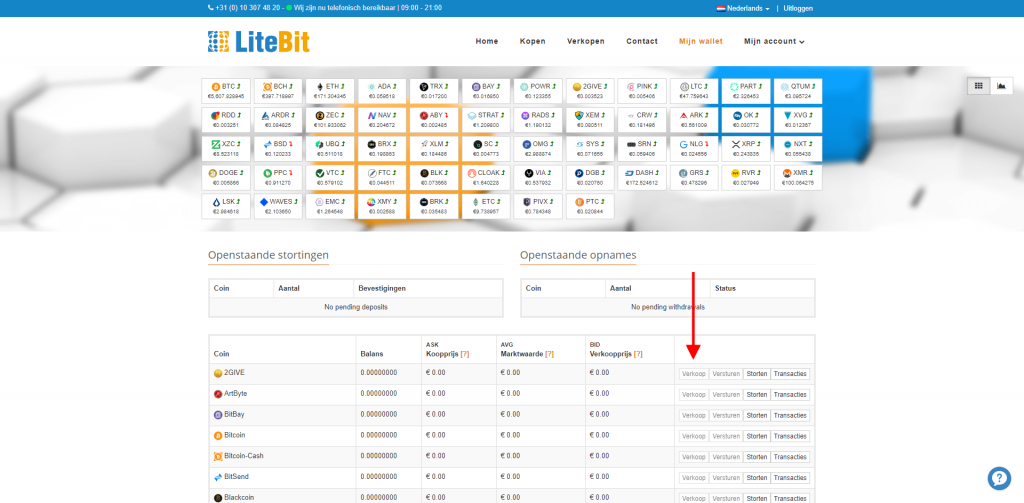Click the Coin header in holdings table
Image resolution: width=1024 pixels, height=503 pixels.
coord(221,353)
